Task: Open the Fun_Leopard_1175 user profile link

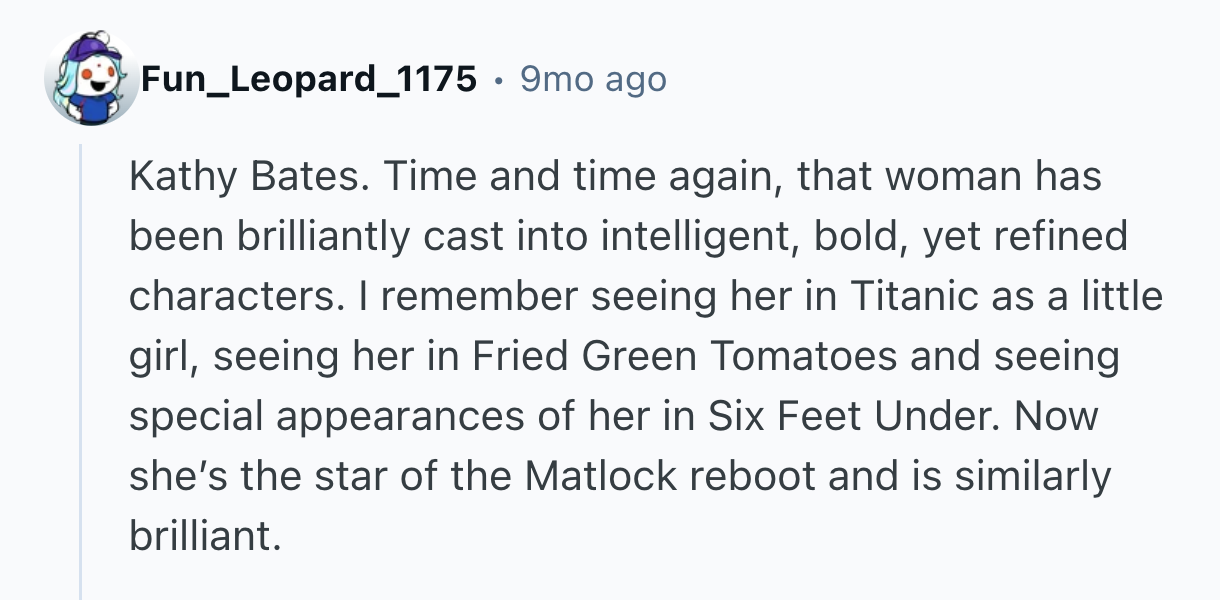Action: [x=308, y=78]
